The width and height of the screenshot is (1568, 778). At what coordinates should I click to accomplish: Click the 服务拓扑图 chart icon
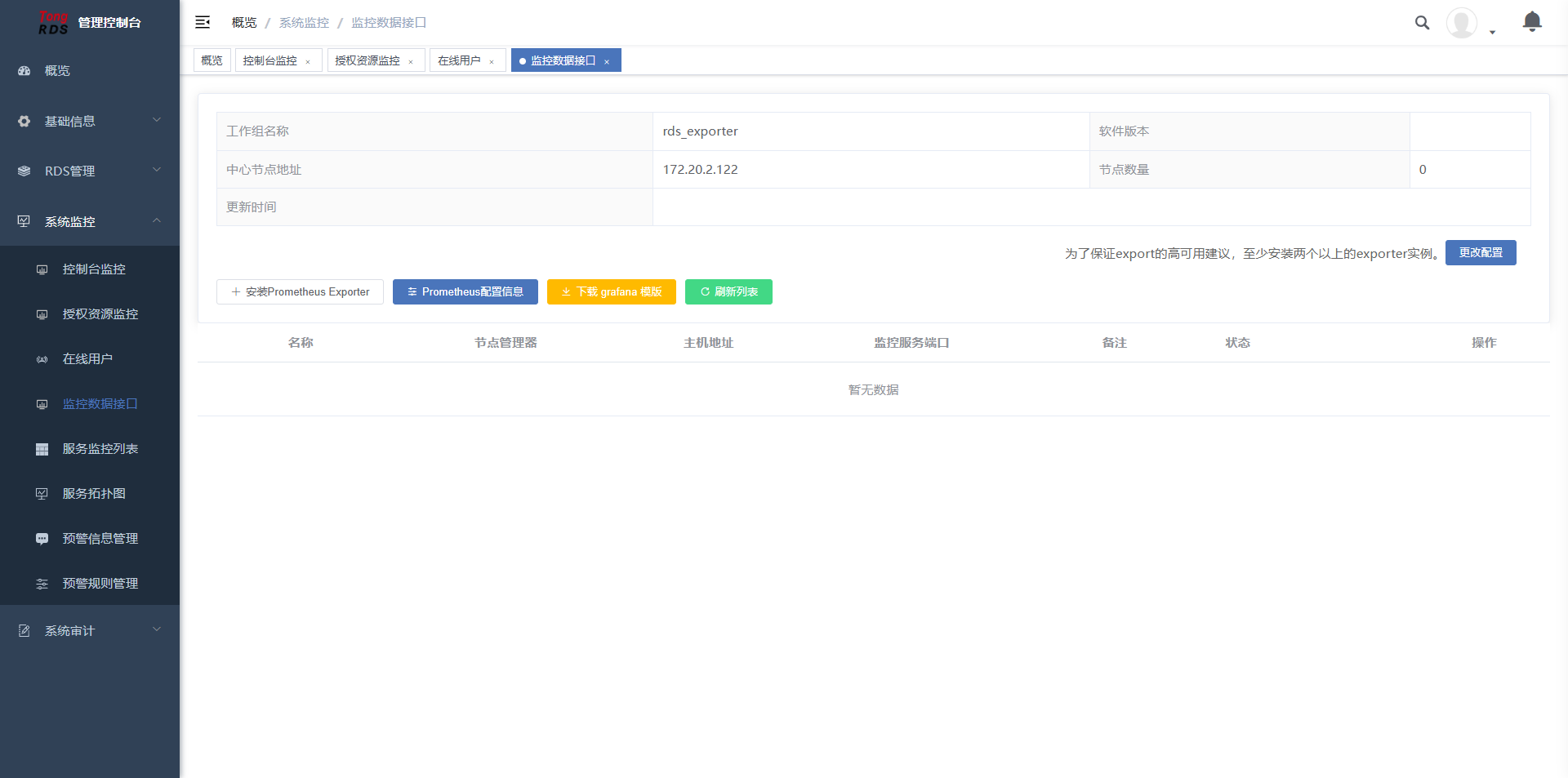tap(42, 494)
